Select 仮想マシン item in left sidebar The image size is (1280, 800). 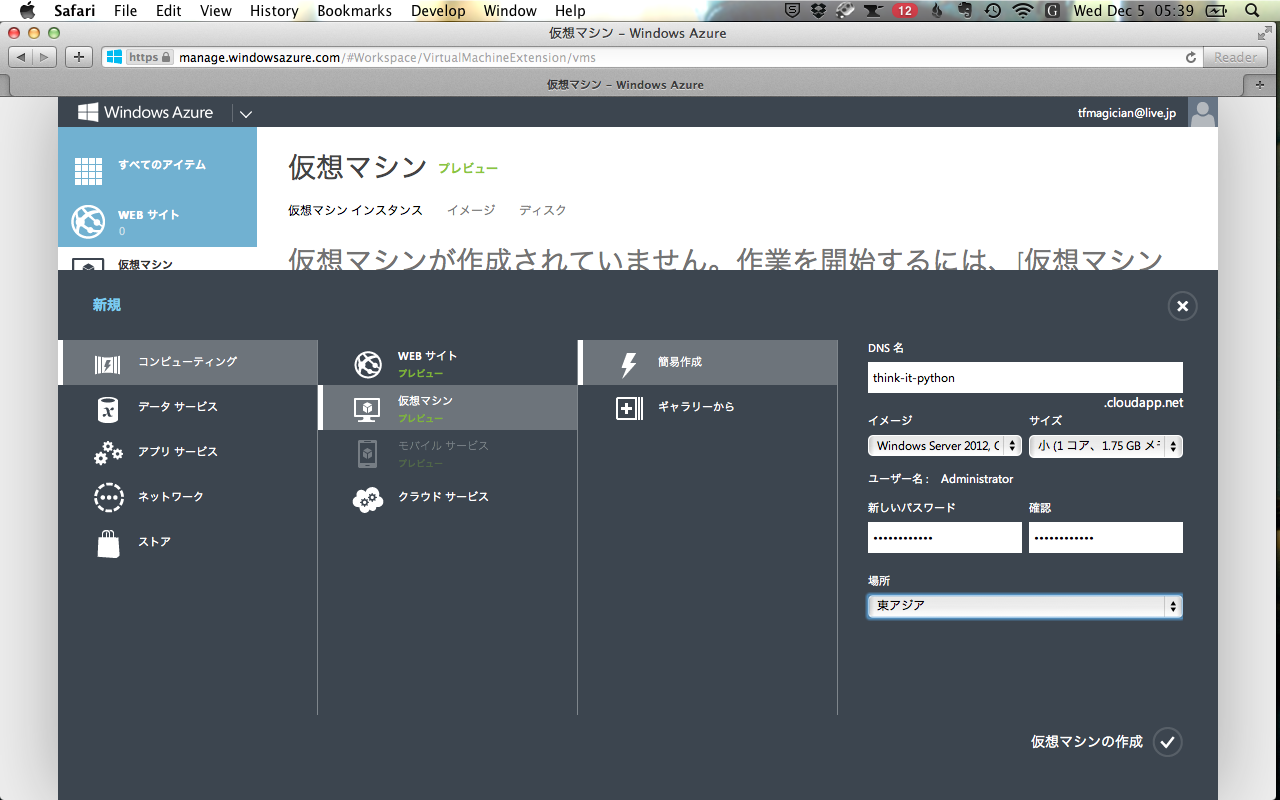[157, 260]
